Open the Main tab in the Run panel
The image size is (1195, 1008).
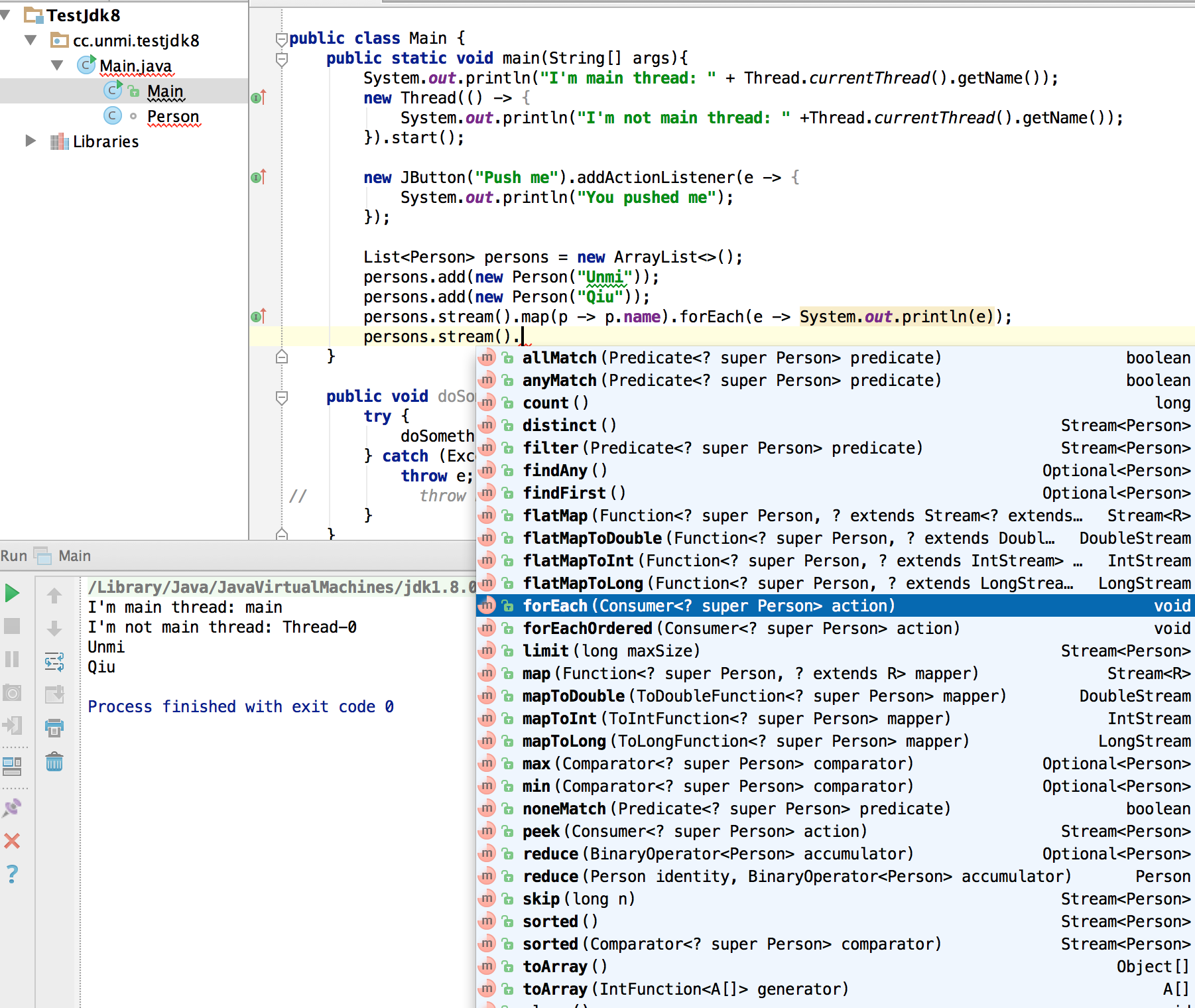pyautogui.click(x=74, y=556)
